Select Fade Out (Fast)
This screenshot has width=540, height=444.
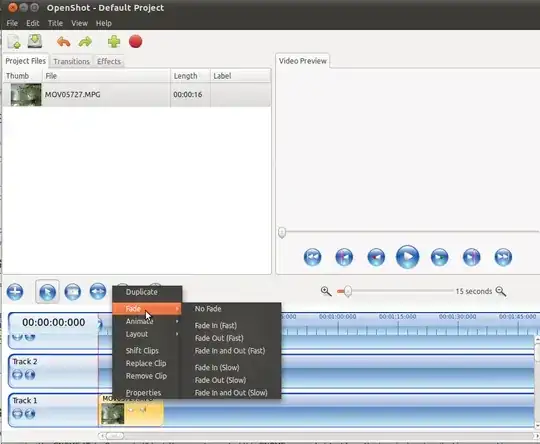point(231,338)
